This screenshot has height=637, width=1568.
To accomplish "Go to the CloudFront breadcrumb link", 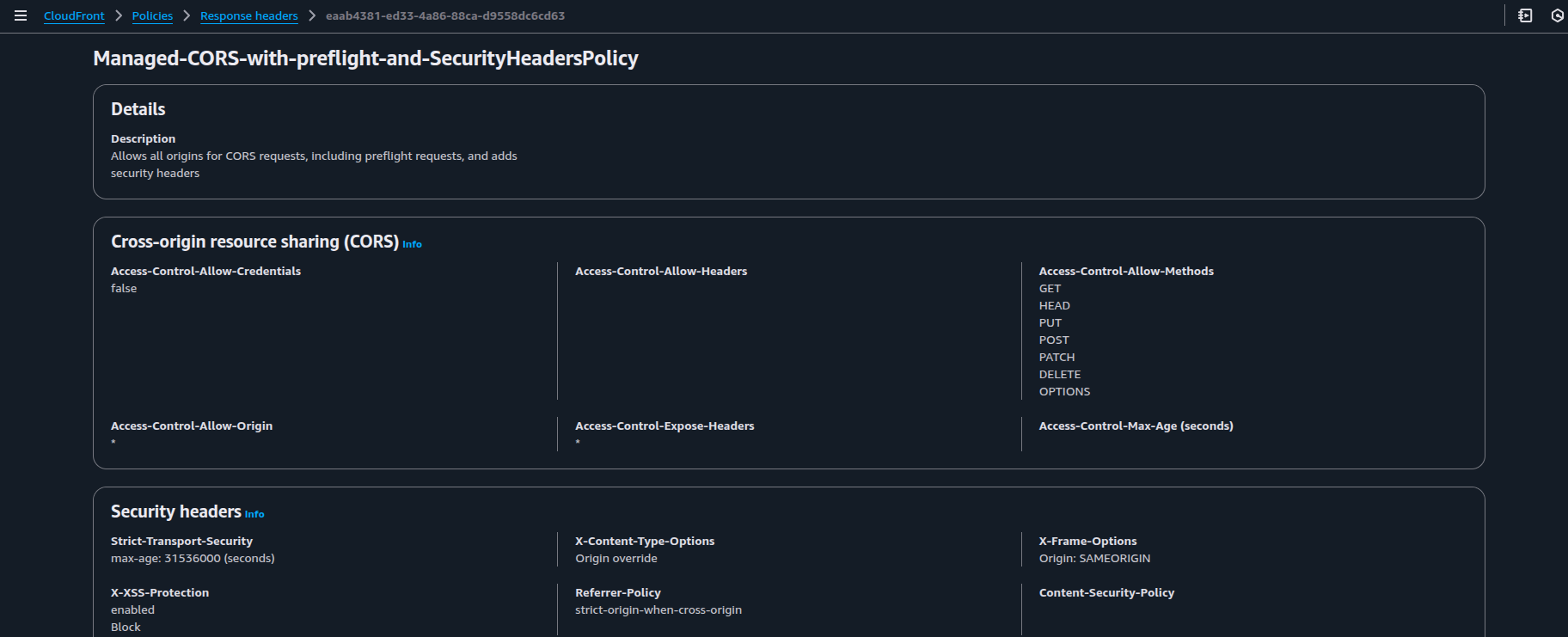I will [x=74, y=15].
